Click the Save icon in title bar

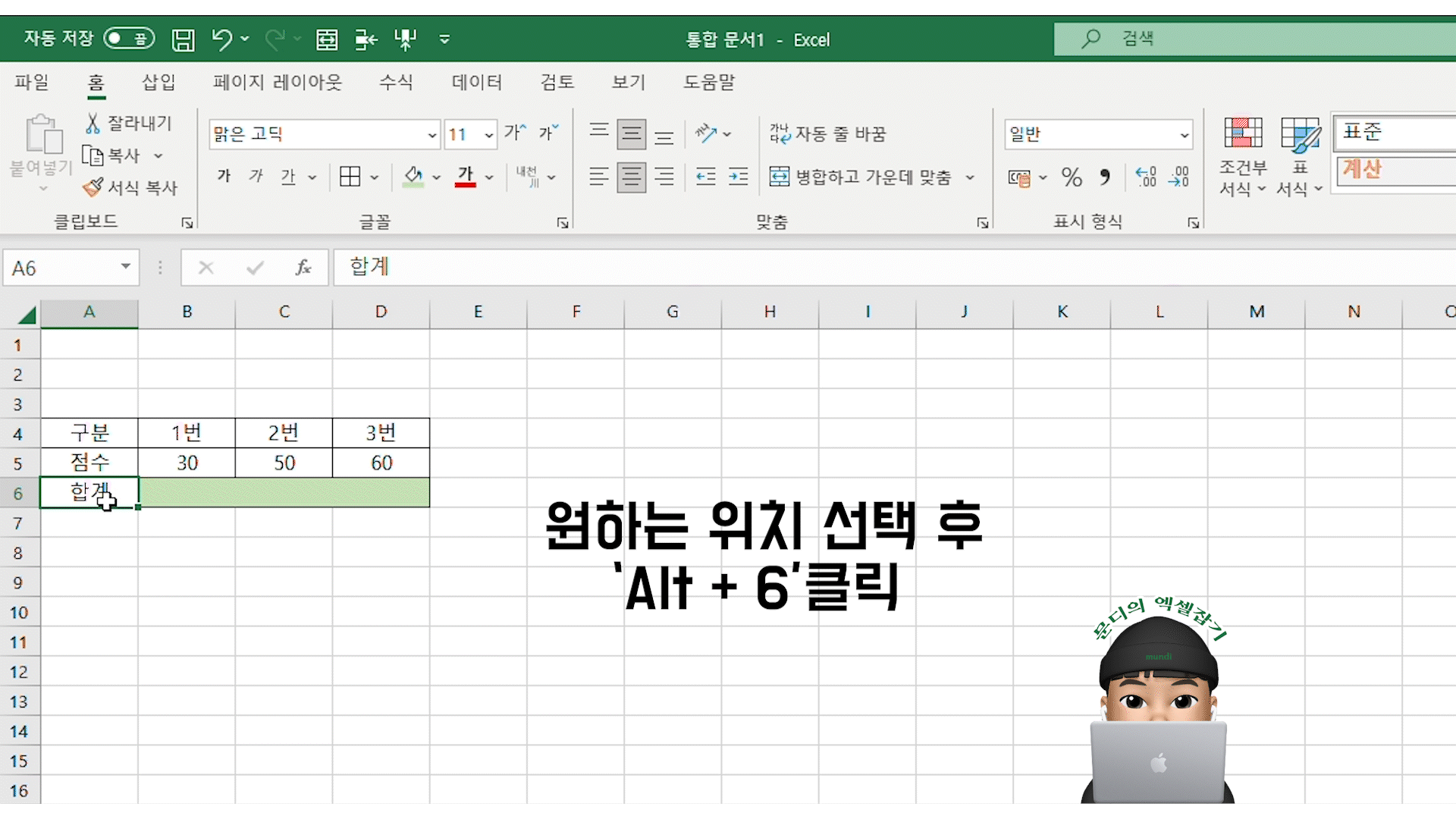click(x=183, y=39)
